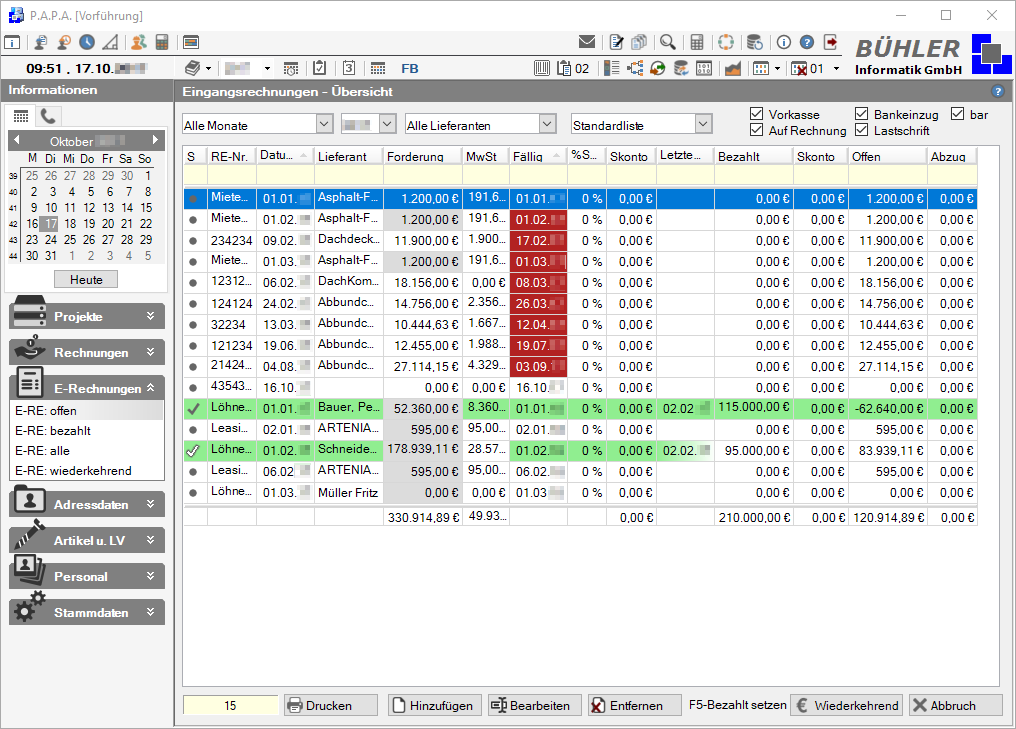
Task: Select E-RE: offen menu entry
Action: click(87, 411)
